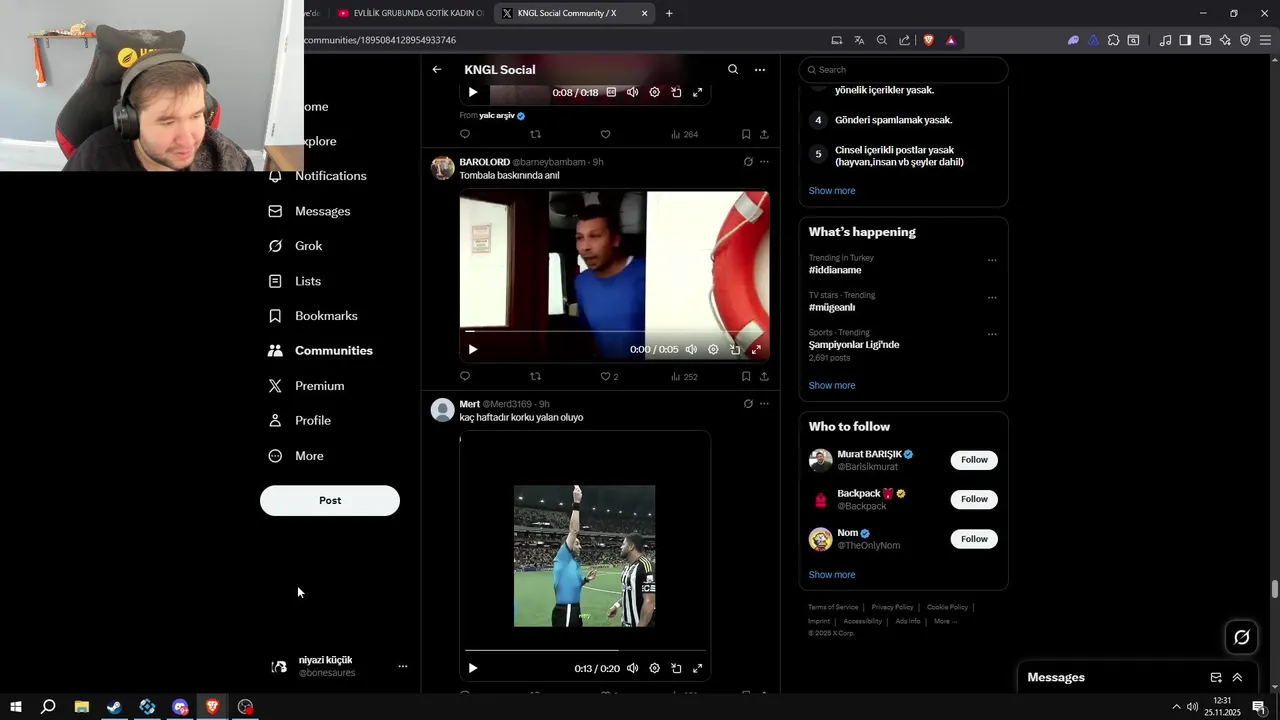Expand the Messages drawer chevrons
1280x720 pixels.
coord(1237,677)
